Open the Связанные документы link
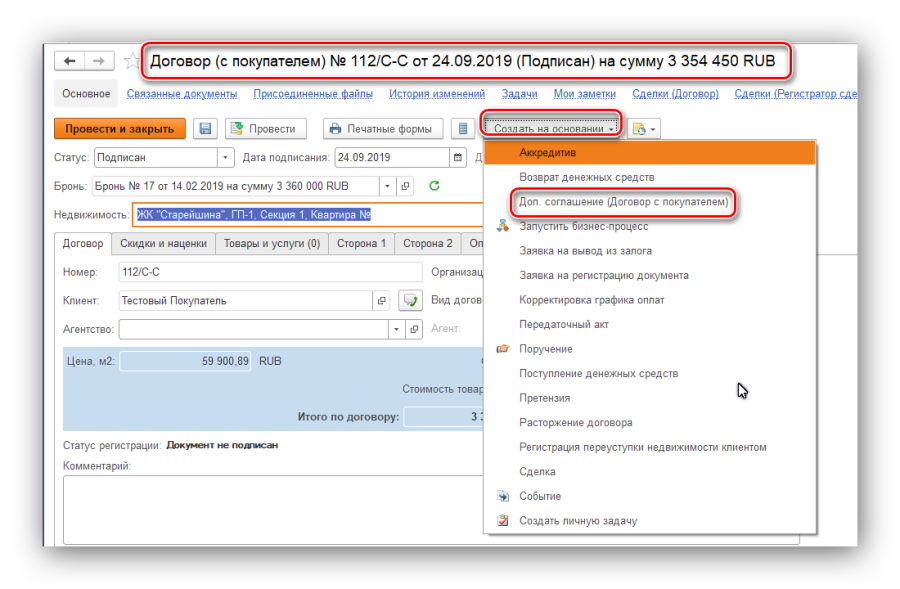900x589 pixels. [x=182, y=94]
